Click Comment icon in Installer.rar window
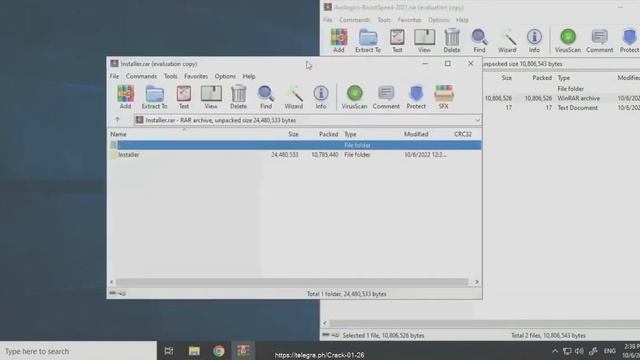Image resolution: width=640 pixels, height=360 pixels. pos(386,97)
